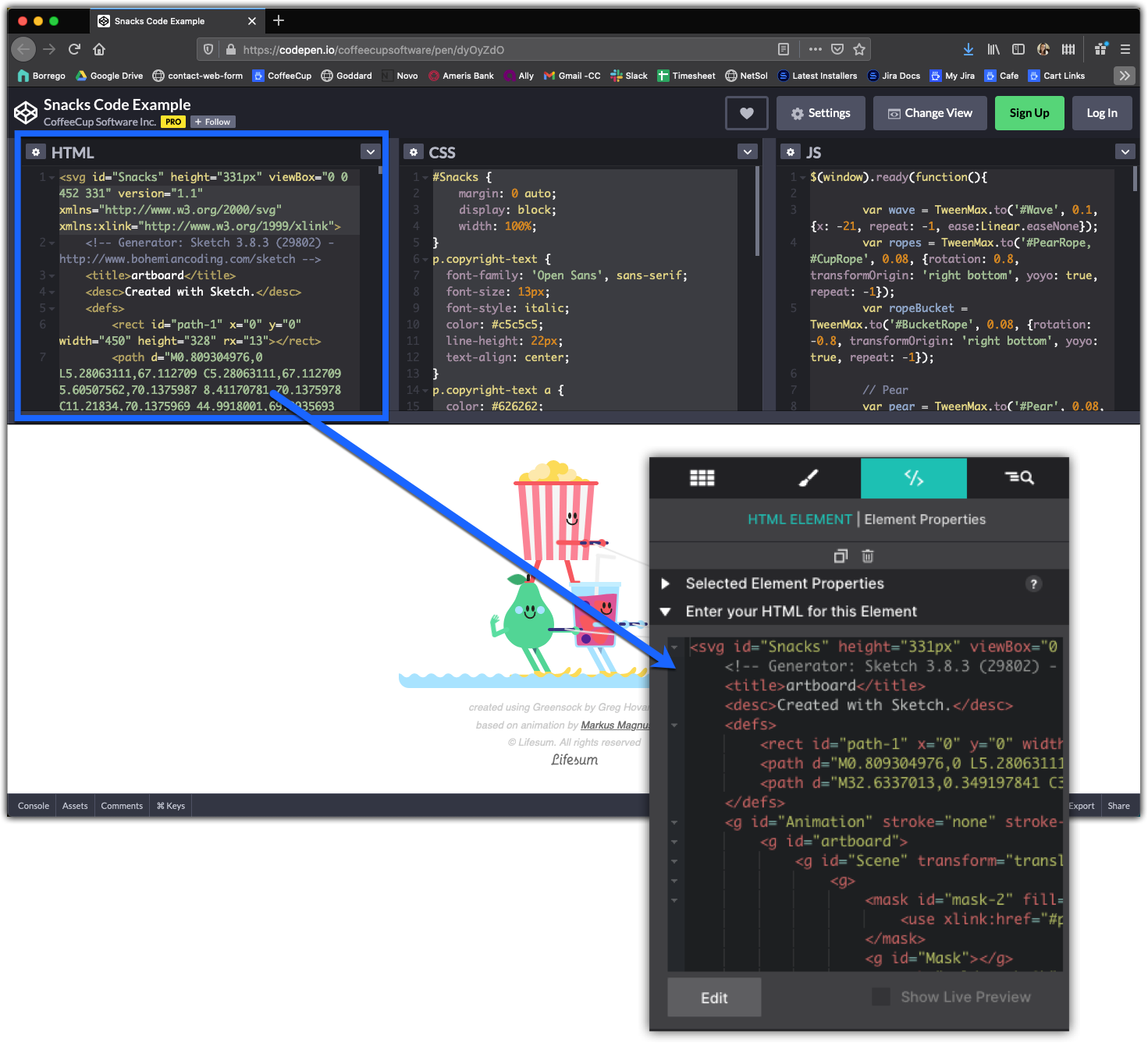Viewport: 1148px width, 1043px height.
Task: Fold the svg tag in the panel code
Action: (674, 647)
